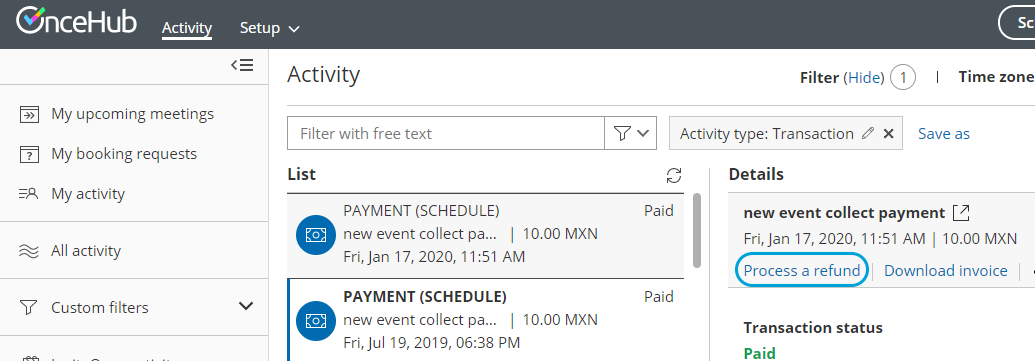
Task: Select the Jul 19, 2019 payment row
Action: (x=485, y=320)
